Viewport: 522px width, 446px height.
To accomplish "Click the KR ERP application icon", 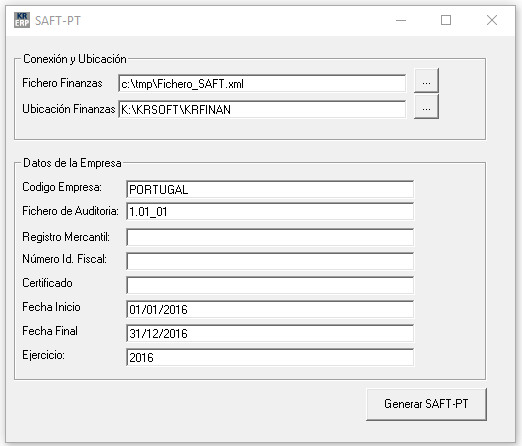I will tap(22, 20).
